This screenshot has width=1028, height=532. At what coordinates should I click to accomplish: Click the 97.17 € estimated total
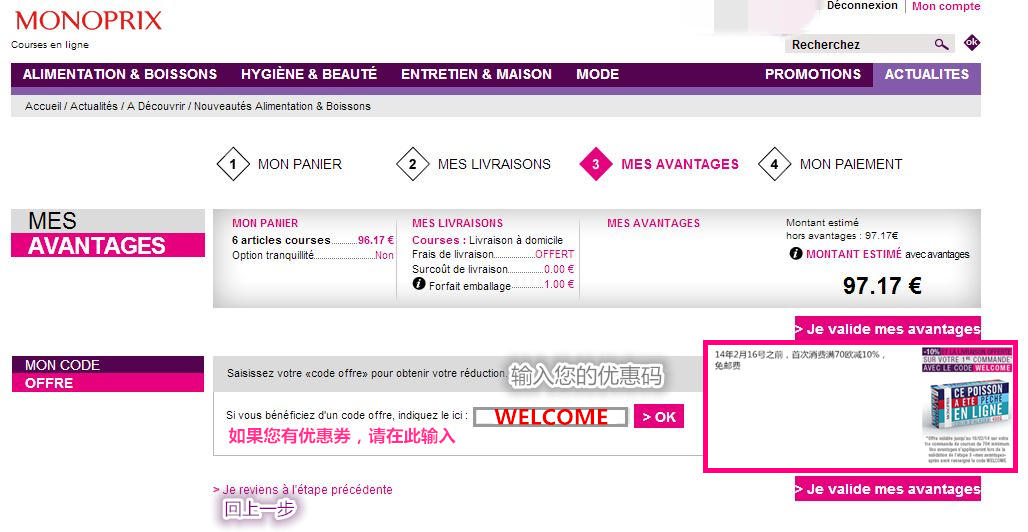pyautogui.click(x=882, y=286)
